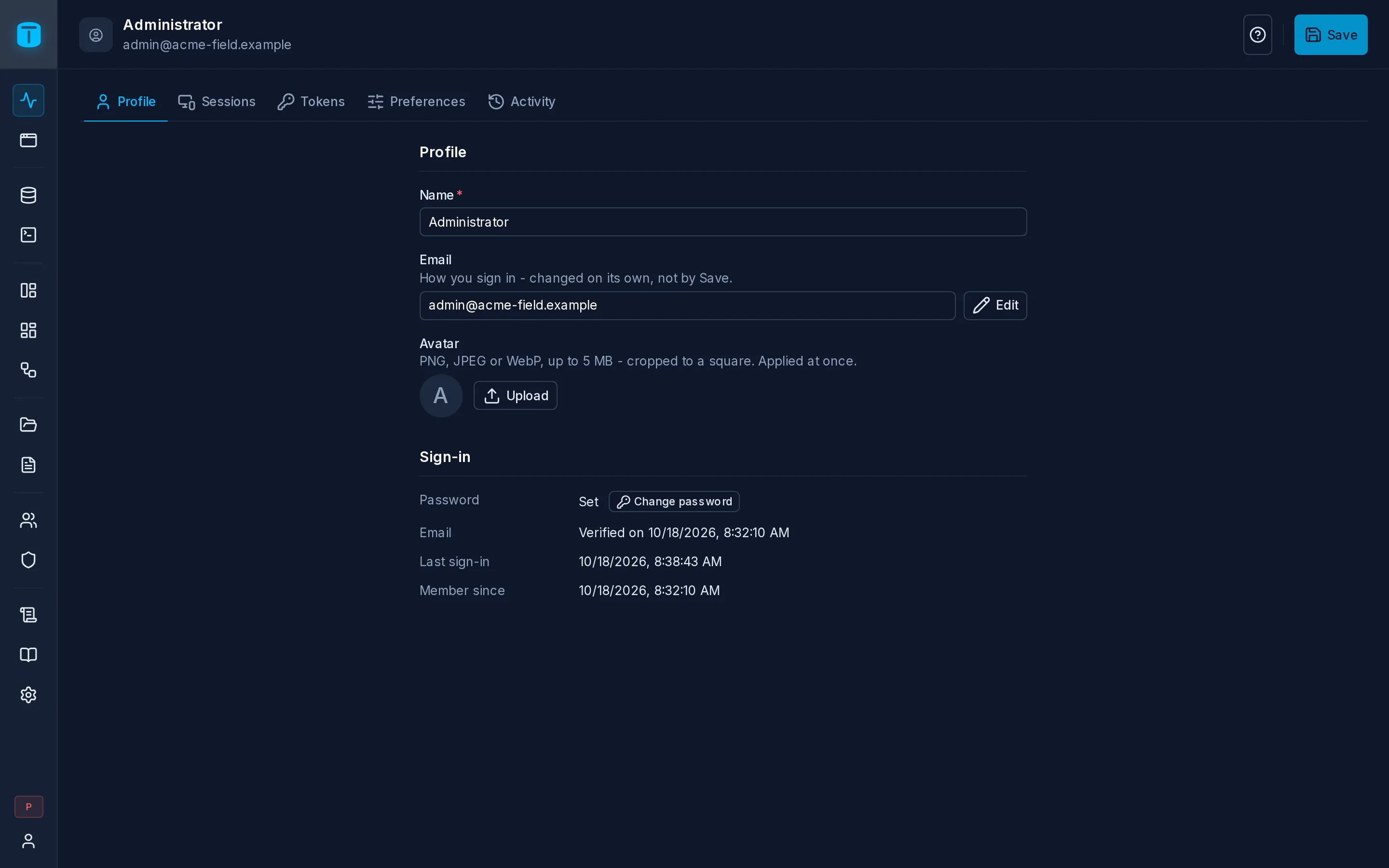This screenshot has width=1389, height=868.
Task: Open the shield security sidebar icon
Action: [x=29, y=560]
